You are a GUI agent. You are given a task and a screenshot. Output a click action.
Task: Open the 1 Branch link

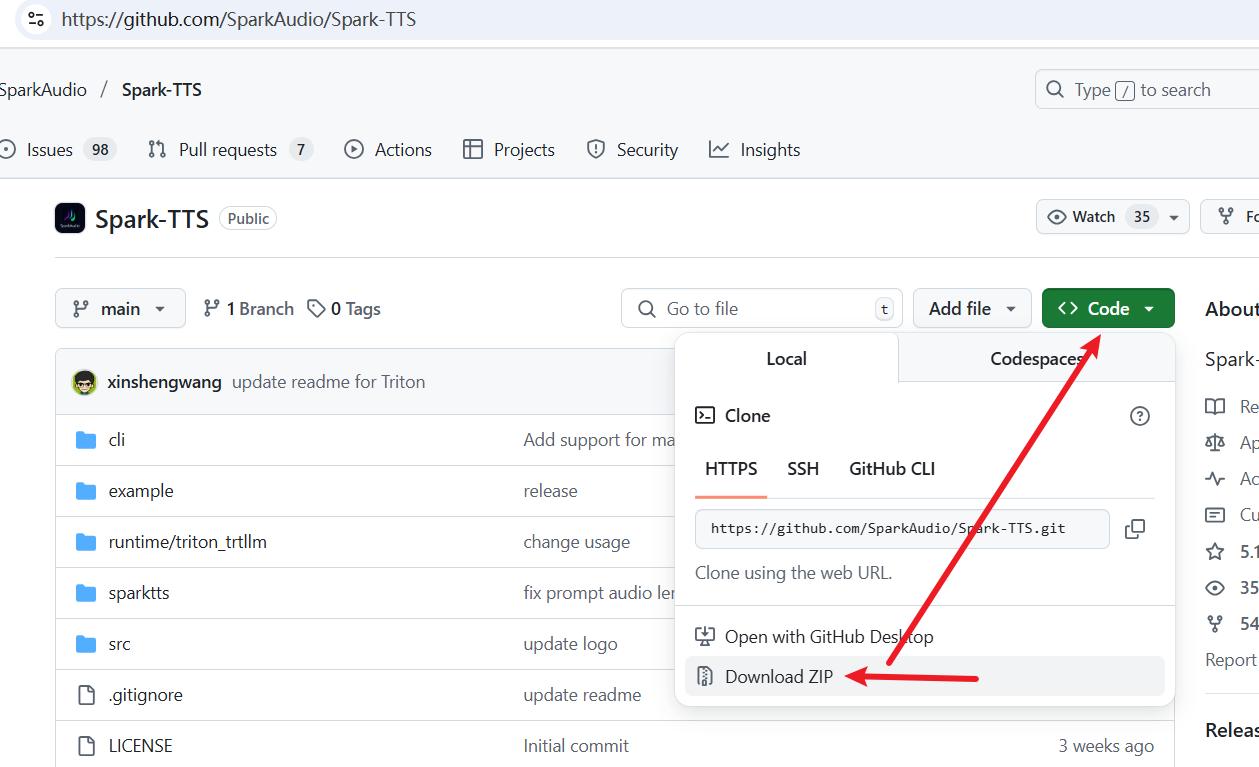click(248, 309)
